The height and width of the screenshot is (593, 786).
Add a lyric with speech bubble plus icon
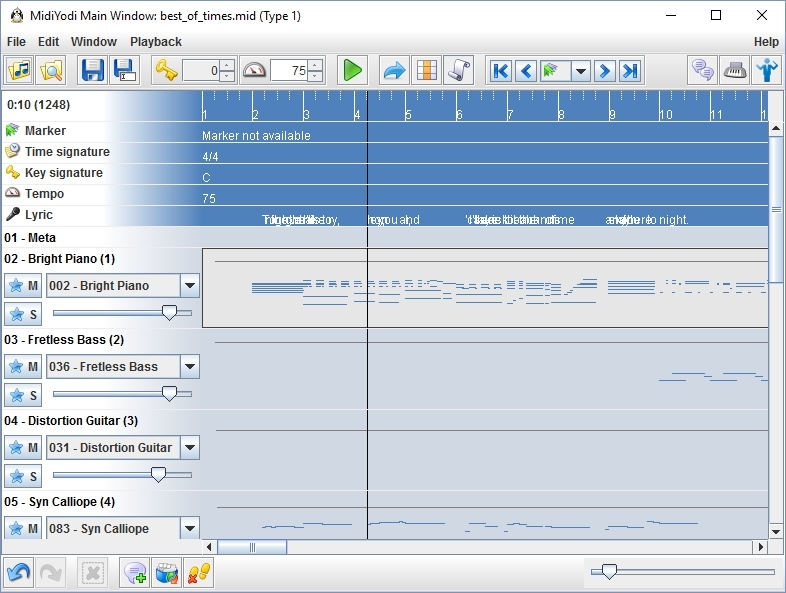[x=134, y=572]
